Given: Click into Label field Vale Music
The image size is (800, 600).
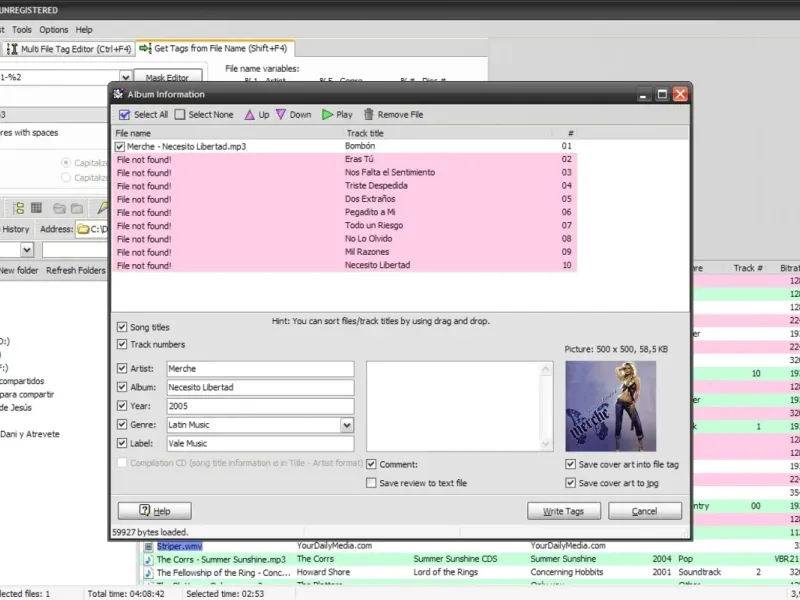Looking at the screenshot, I should click(260, 443).
